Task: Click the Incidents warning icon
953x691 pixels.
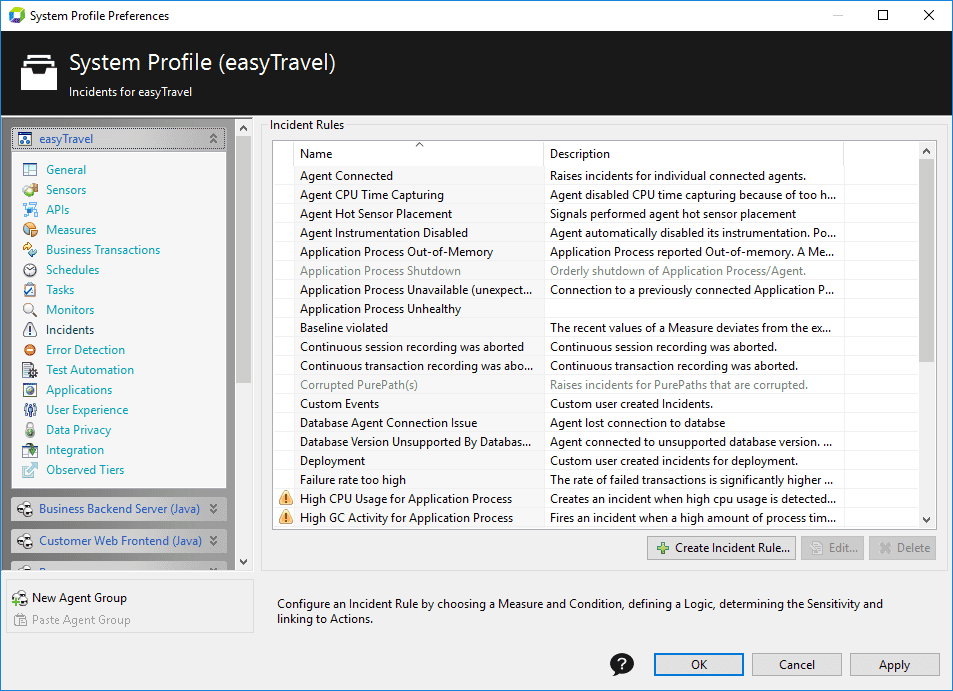Action: (30, 329)
